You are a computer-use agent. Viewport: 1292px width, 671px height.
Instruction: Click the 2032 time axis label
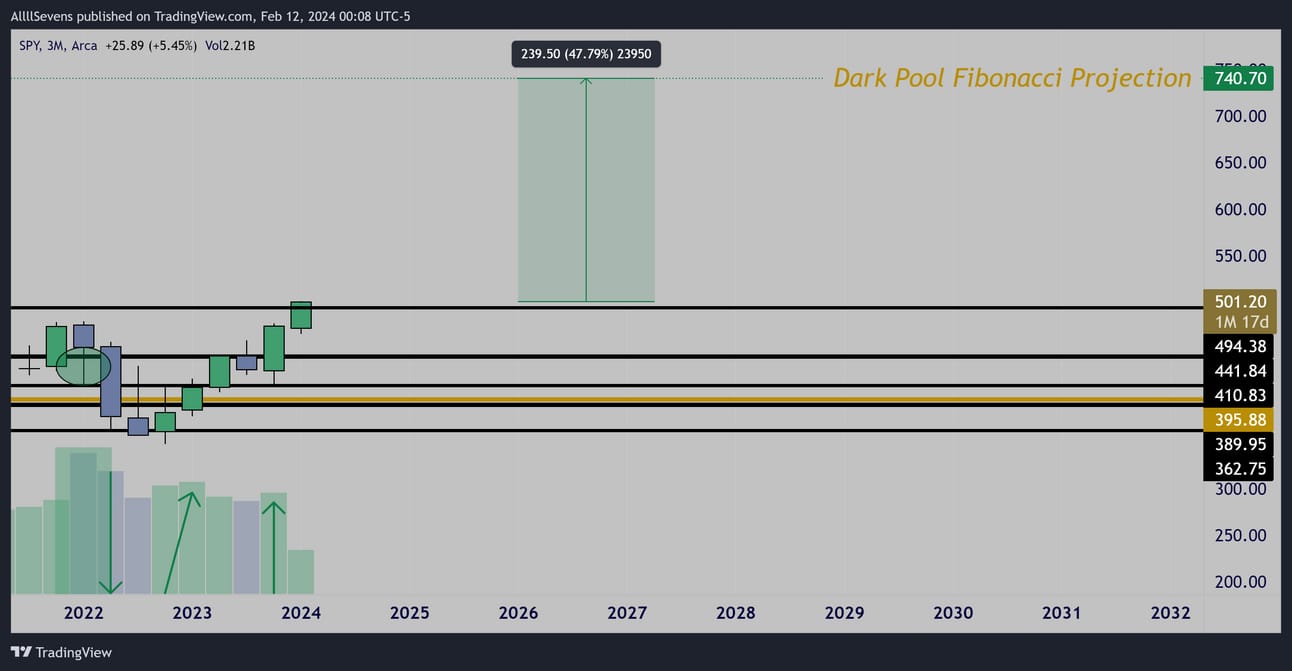point(1171,613)
